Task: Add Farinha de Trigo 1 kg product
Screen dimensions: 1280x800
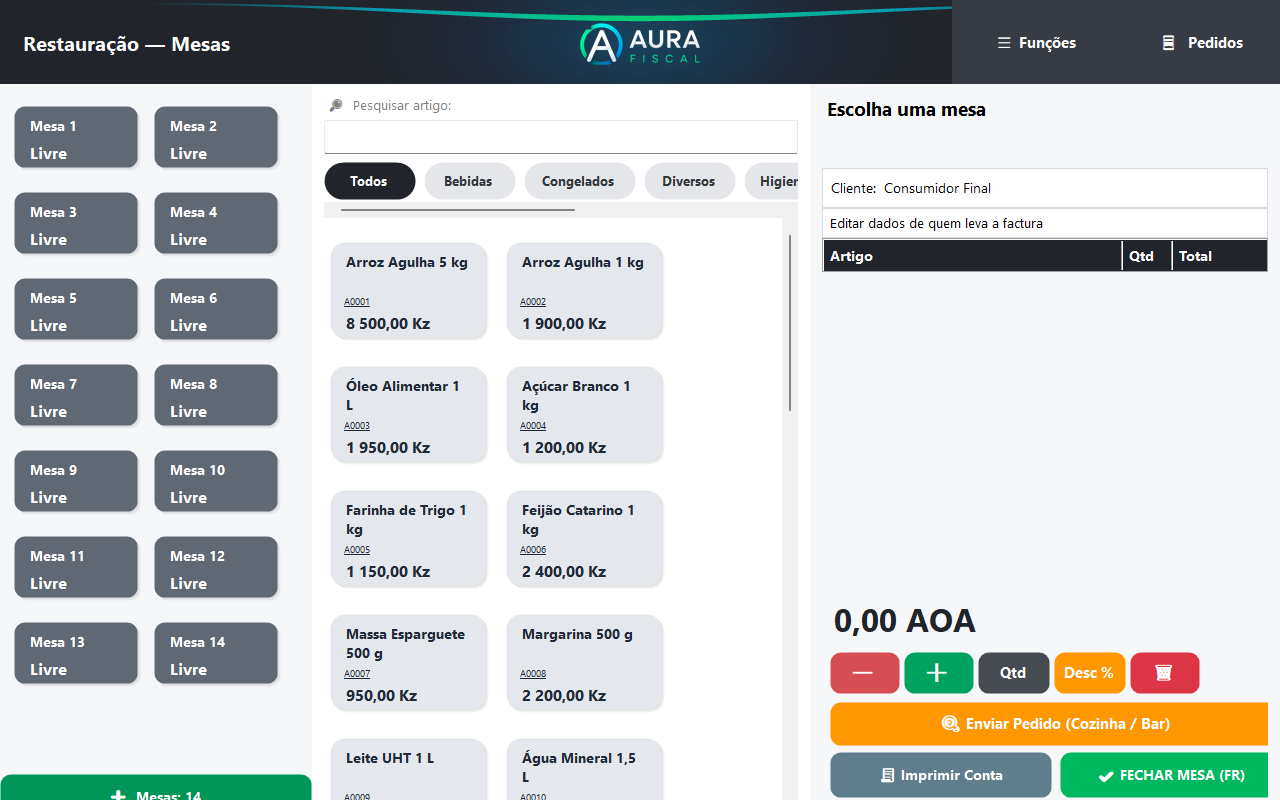Action: point(409,539)
